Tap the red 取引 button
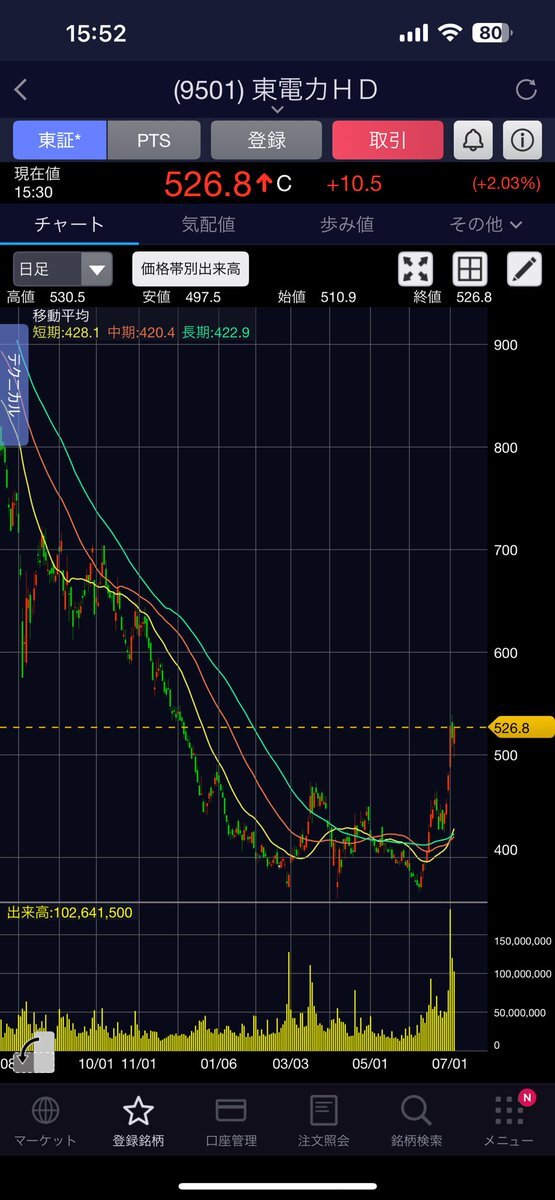The image size is (555, 1200). point(388,141)
